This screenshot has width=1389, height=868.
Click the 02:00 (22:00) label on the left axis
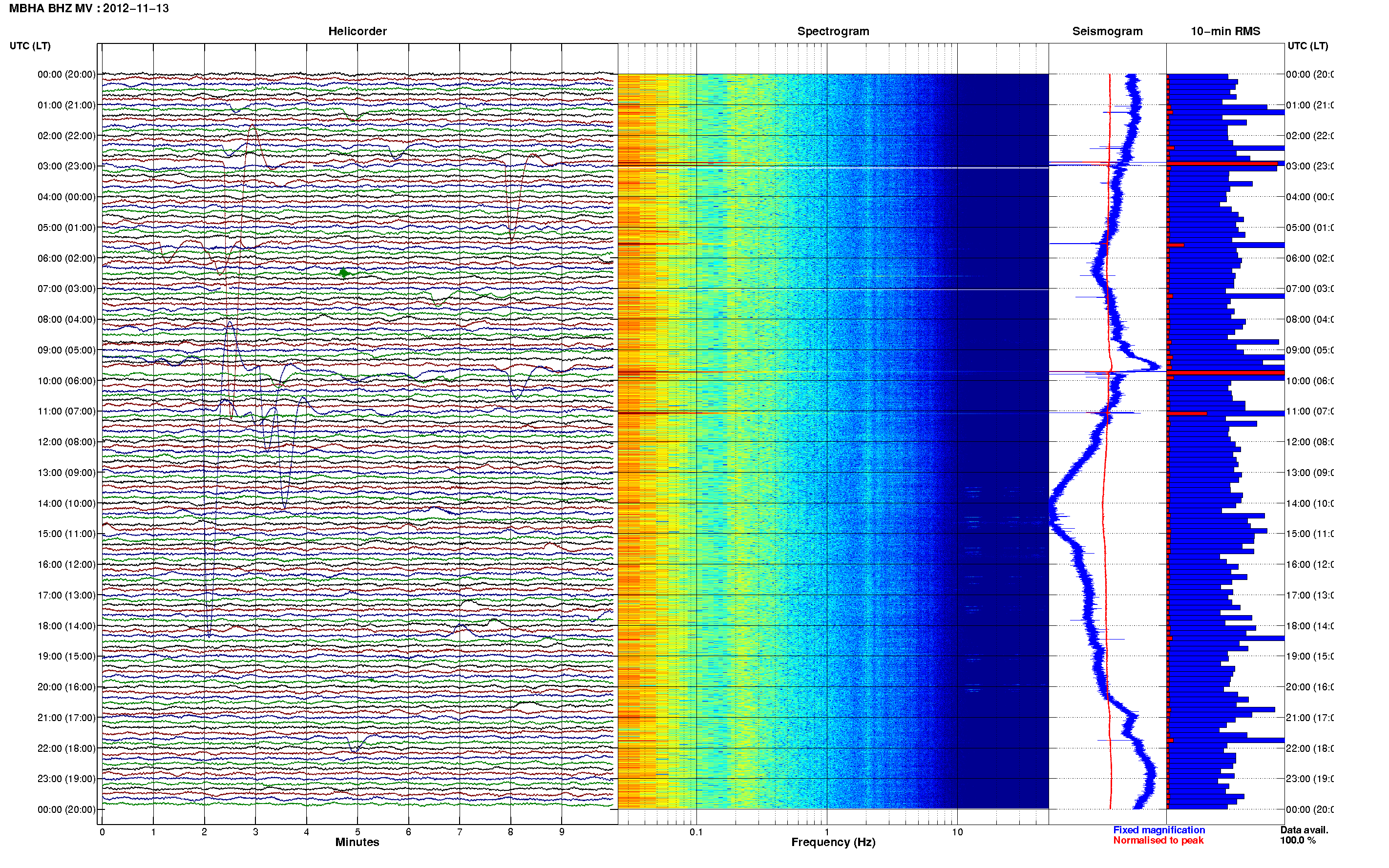point(66,136)
